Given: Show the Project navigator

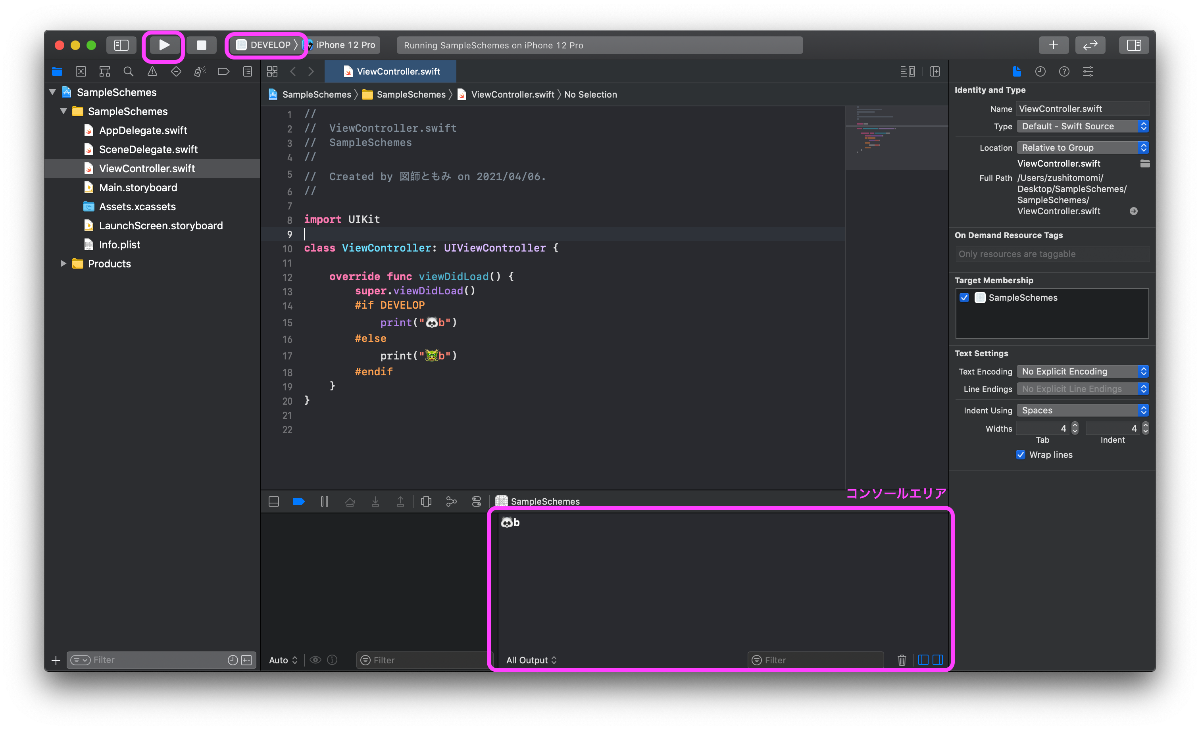Looking at the screenshot, I should (x=57, y=72).
